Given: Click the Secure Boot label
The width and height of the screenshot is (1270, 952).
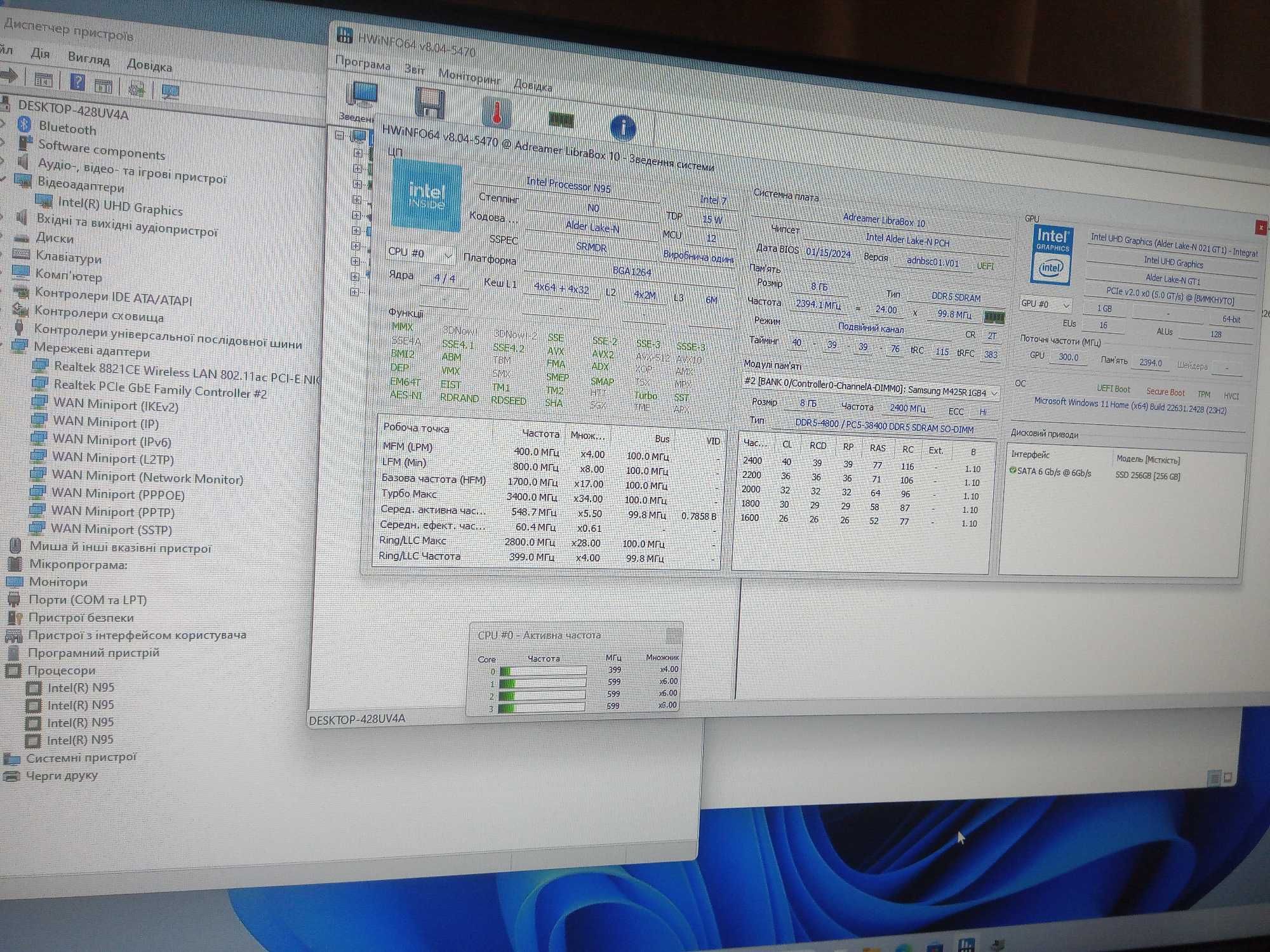Looking at the screenshot, I should point(1165,392).
